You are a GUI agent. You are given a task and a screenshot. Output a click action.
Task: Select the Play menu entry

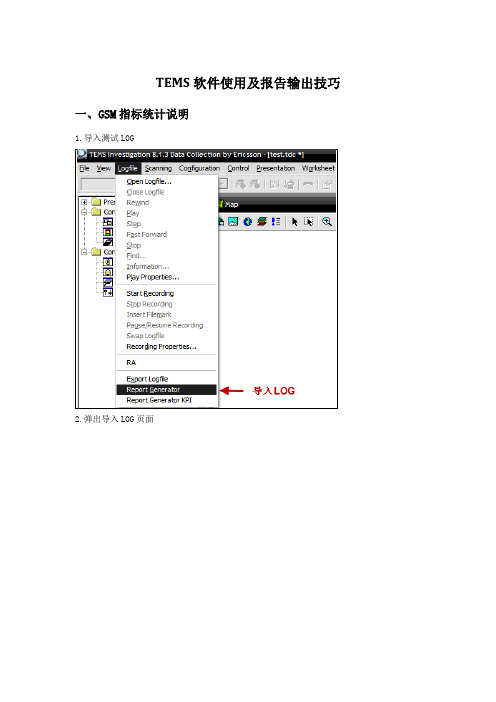tap(167, 214)
